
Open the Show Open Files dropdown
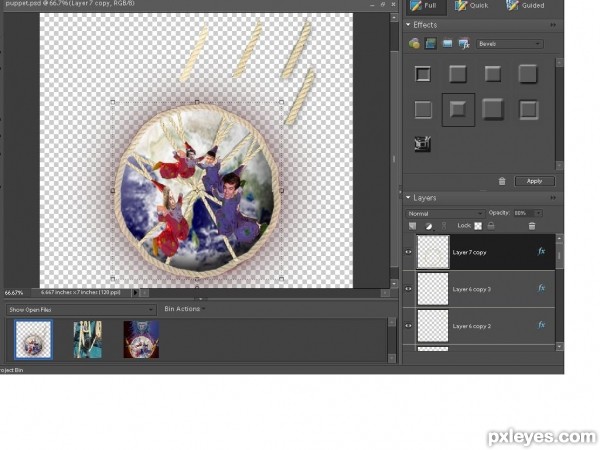click(x=80, y=310)
